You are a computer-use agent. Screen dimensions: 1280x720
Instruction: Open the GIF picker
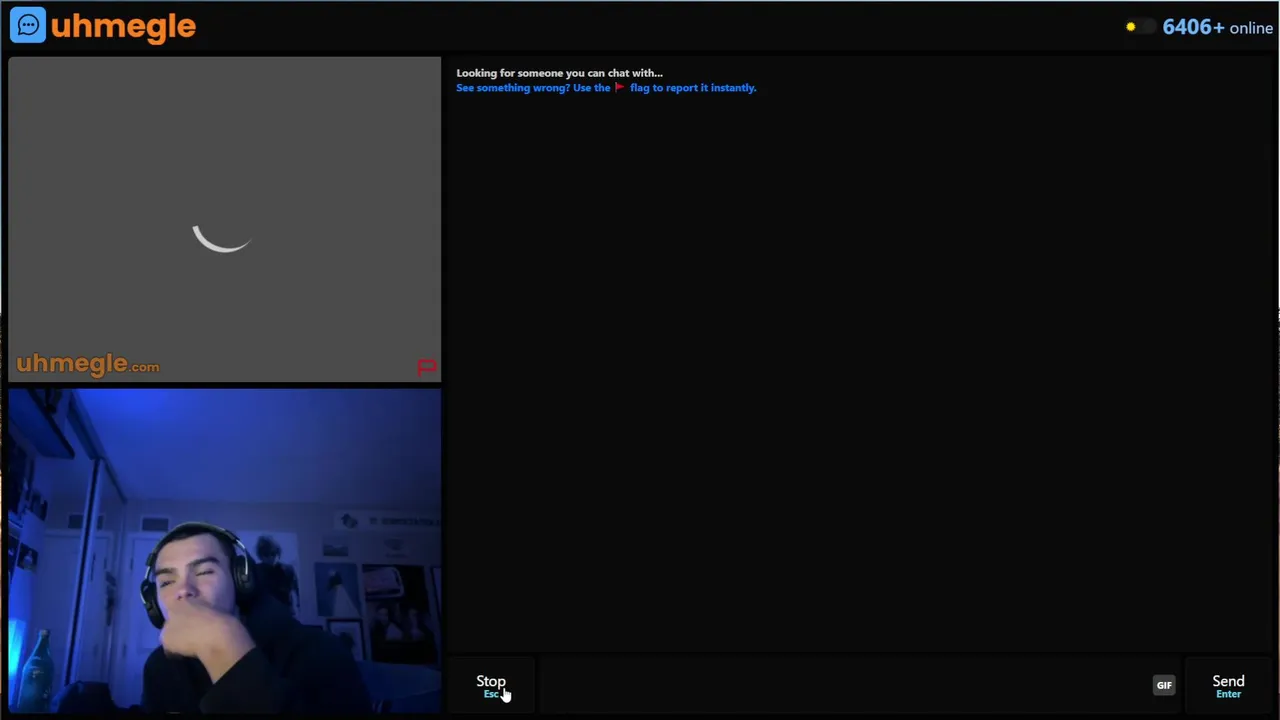point(1164,685)
